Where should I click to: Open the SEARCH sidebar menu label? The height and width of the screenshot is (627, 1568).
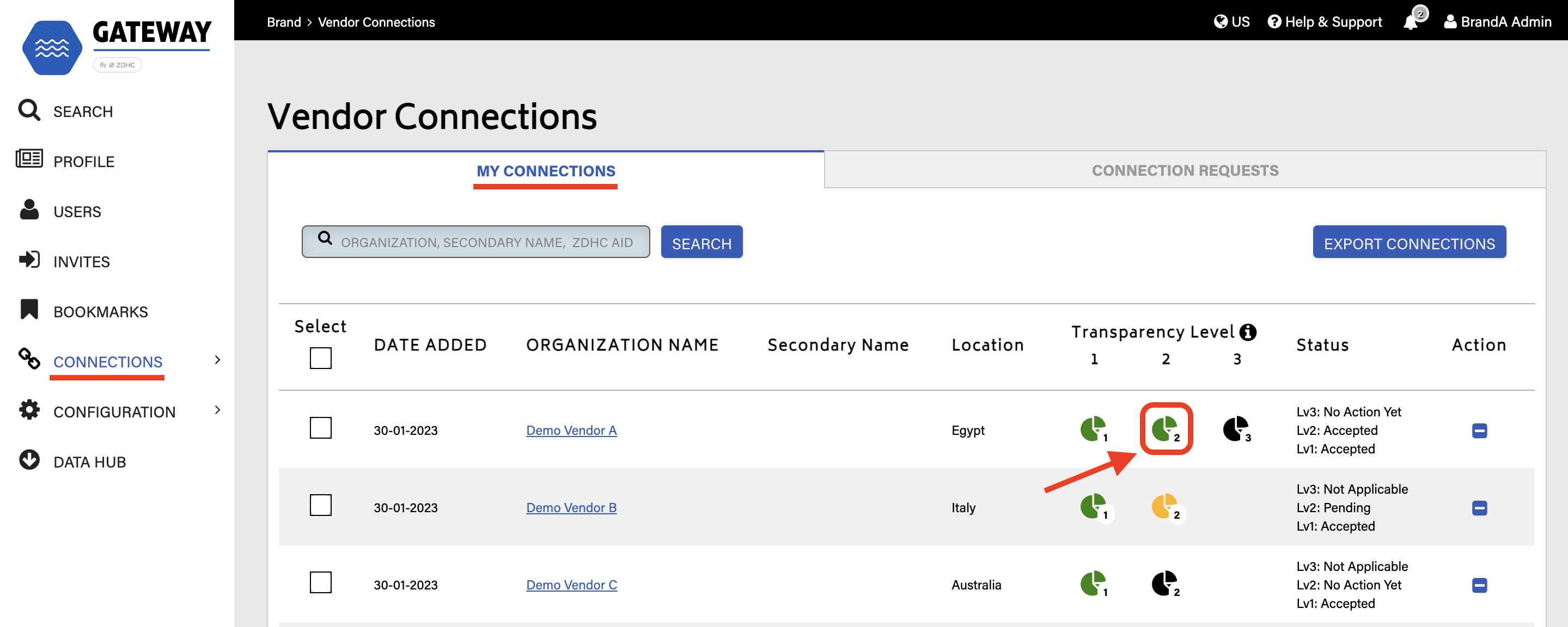click(x=83, y=111)
